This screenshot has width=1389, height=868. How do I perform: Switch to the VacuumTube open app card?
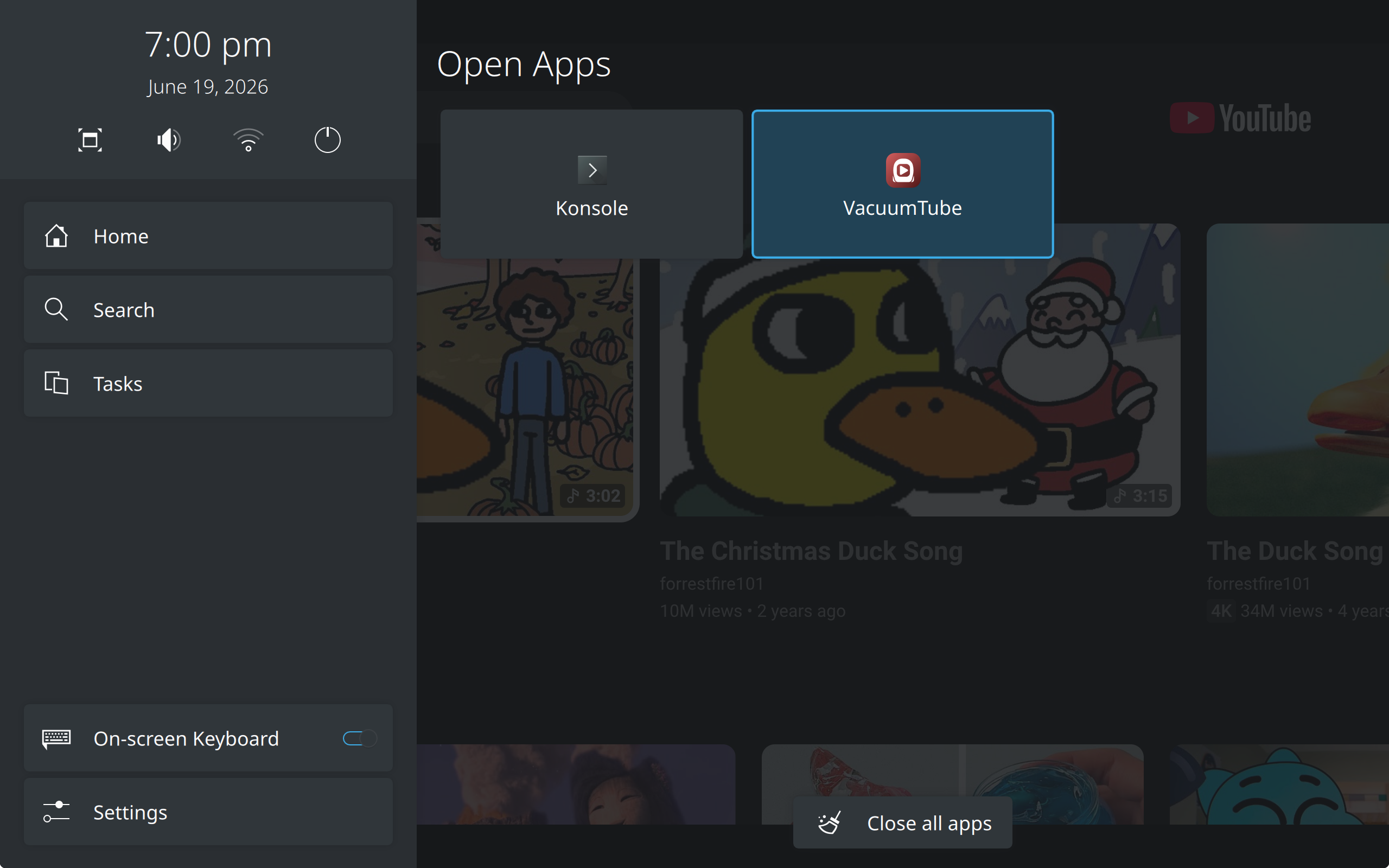(903, 184)
